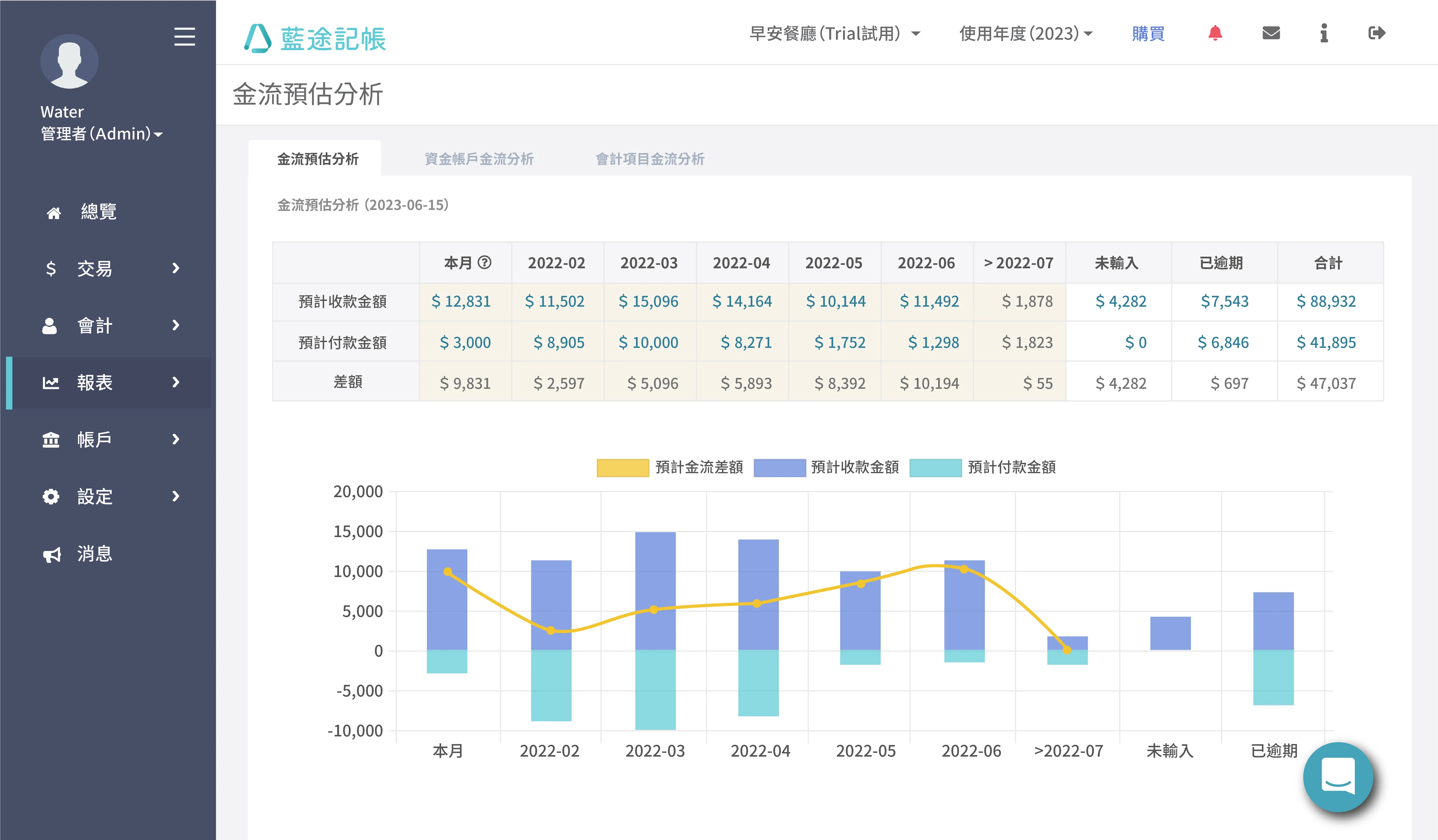Open 2022-06 receipts amount $ 11,492

click(x=929, y=301)
